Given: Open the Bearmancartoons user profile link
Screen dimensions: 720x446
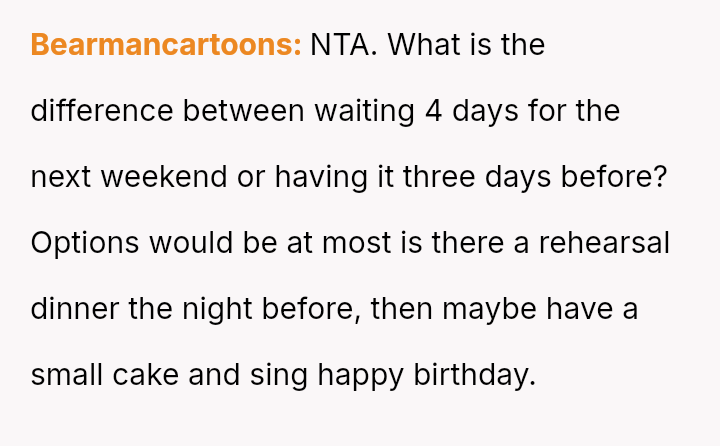Looking at the screenshot, I should tap(165, 45).
